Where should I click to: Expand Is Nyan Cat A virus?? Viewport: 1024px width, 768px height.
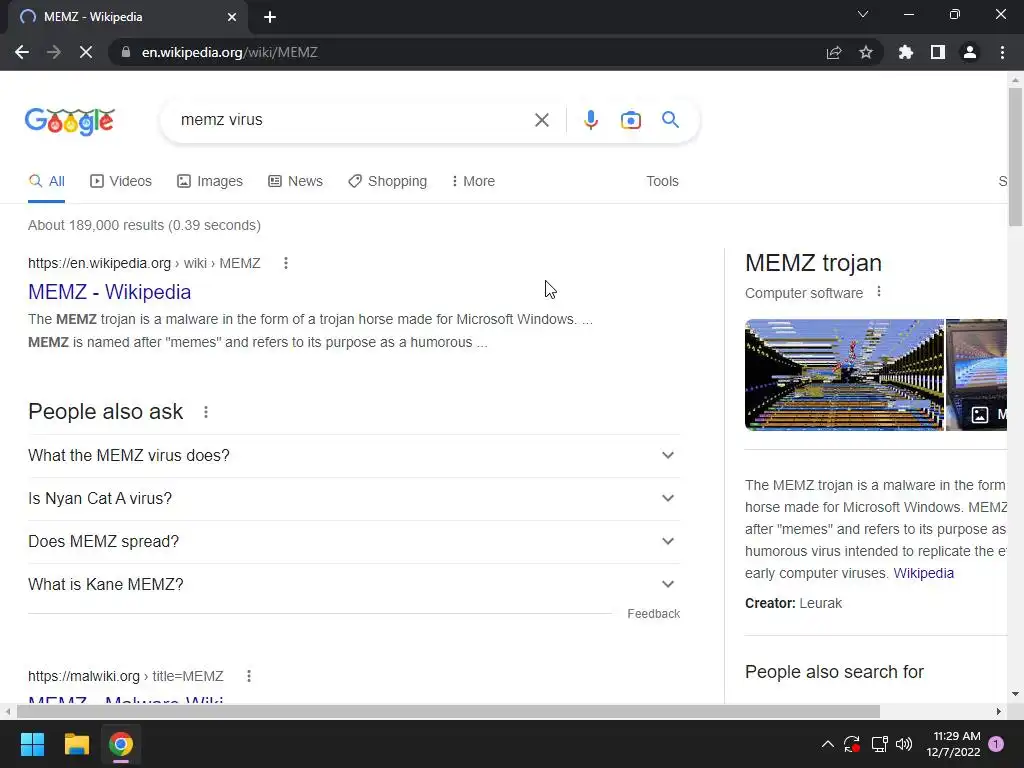[354, 498]
